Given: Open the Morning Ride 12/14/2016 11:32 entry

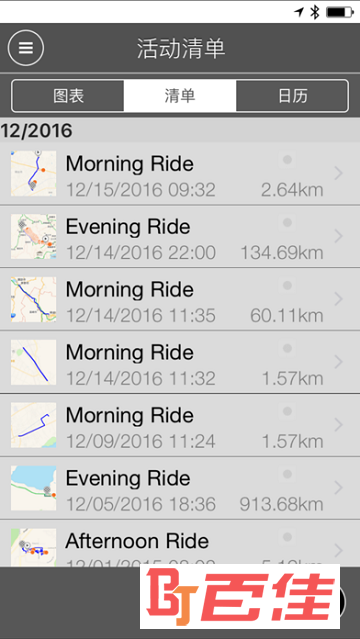Looking at the screenshot, I should tap(180, 362).
